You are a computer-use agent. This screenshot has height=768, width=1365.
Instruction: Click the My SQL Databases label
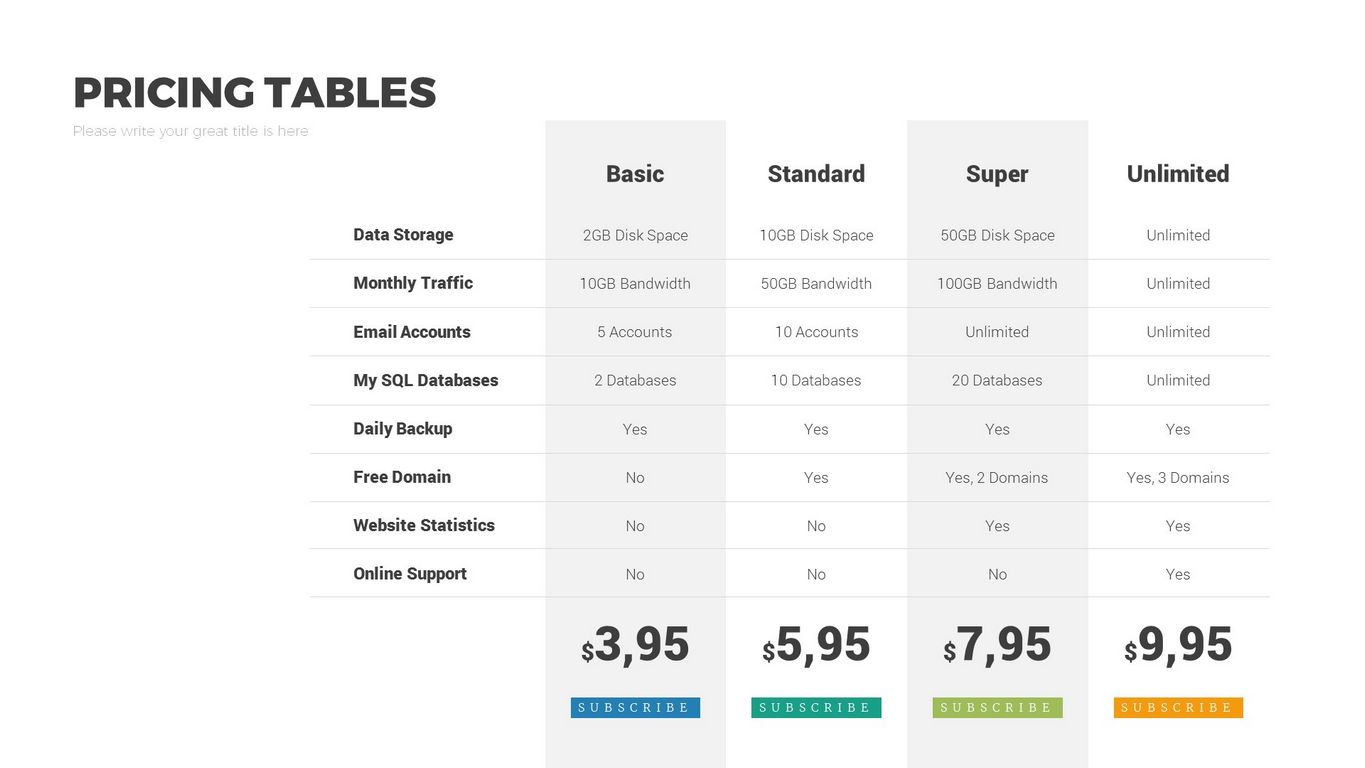click(x=426, y=380)
